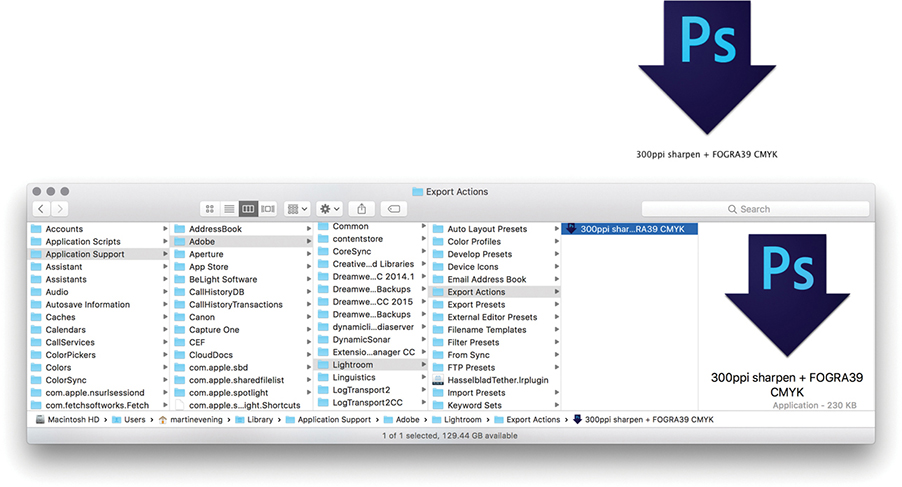902x487 pixels.
Task: Expand the Linguistics folder arrow
Action: tap(424, 377)
